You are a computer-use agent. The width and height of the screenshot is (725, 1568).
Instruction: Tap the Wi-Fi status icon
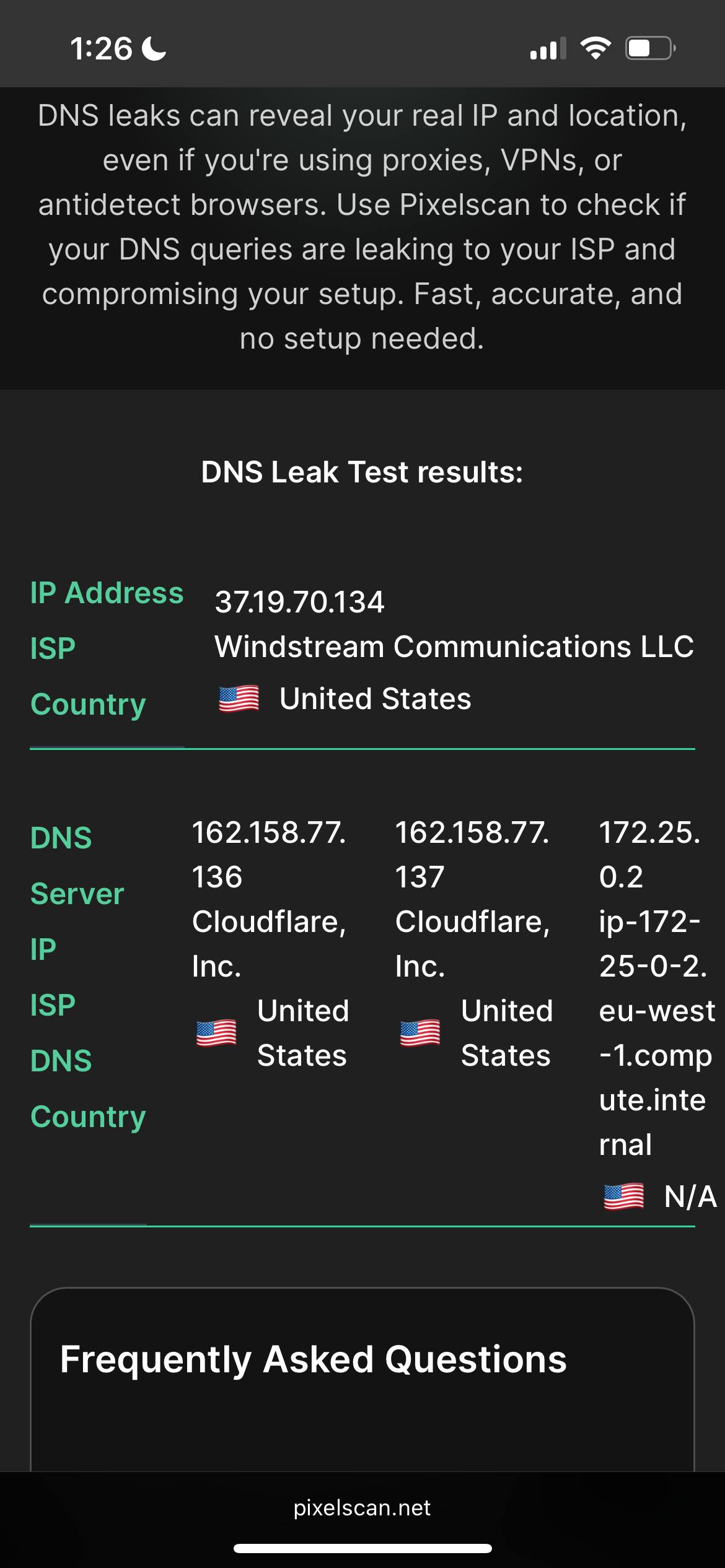[x=595, y=48]
